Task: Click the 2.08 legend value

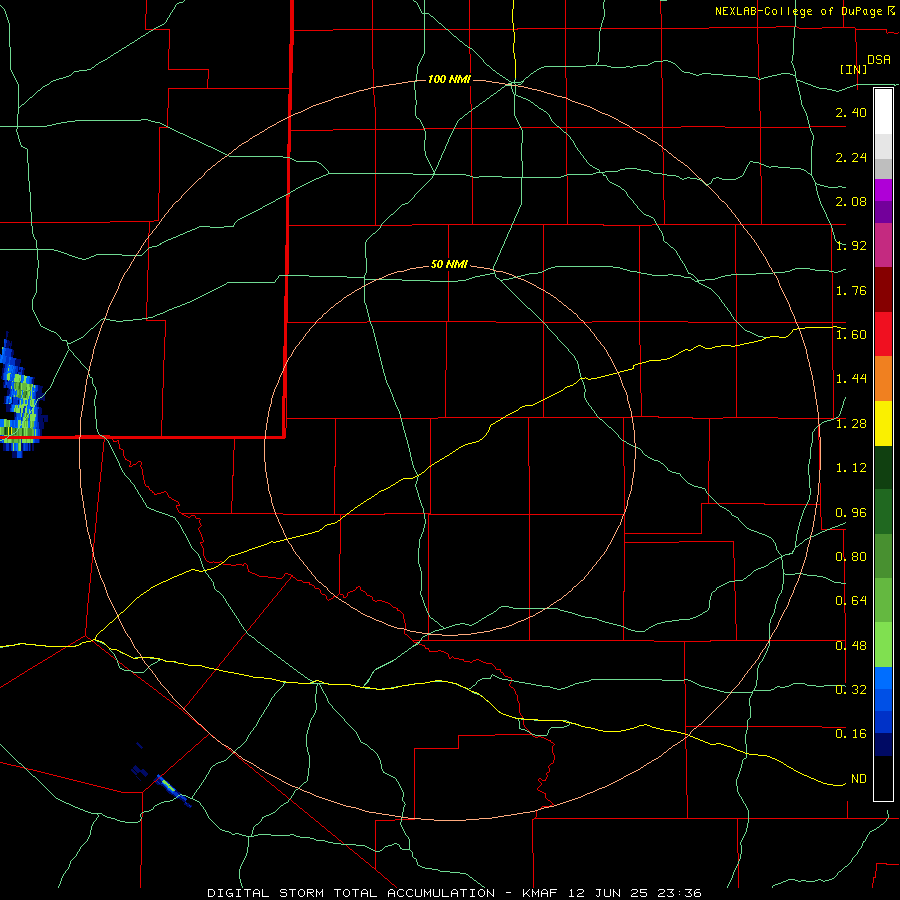Action: [x=851, y=201]
